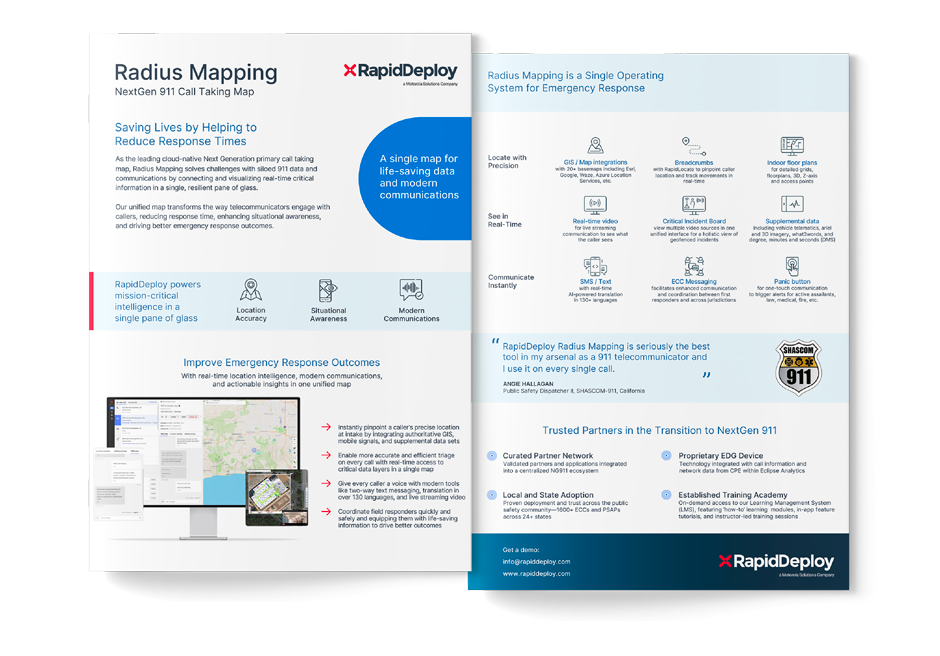The height and width of the screenshot is (656, 940).
Task: Click the 'Radius Mapping' title heading
Action: (x=195, y=73)
